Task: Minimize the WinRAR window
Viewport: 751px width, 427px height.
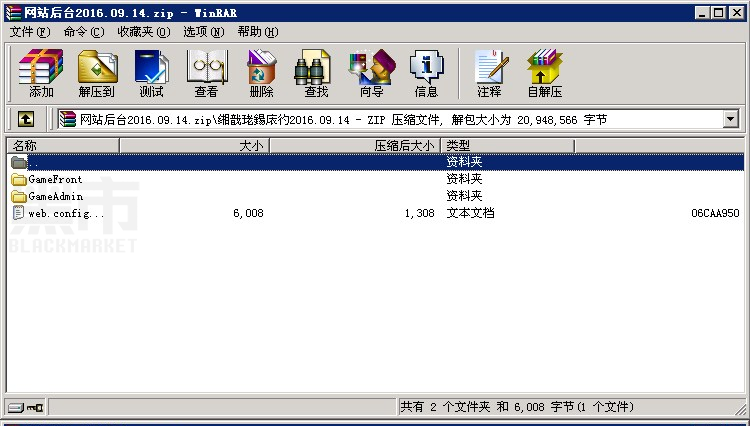Action: (x=703, y=13)
